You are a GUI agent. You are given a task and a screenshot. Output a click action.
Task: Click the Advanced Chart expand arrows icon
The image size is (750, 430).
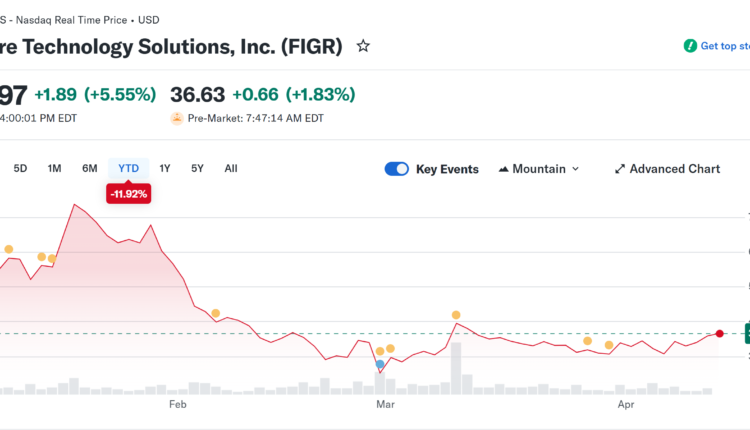click(620, 169)
